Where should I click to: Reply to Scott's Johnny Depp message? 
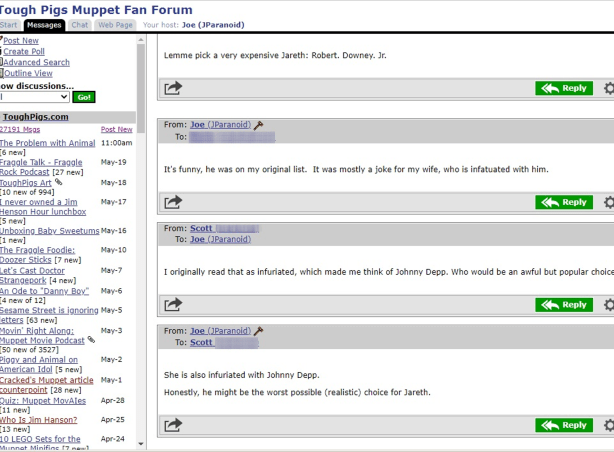[564, 305]
